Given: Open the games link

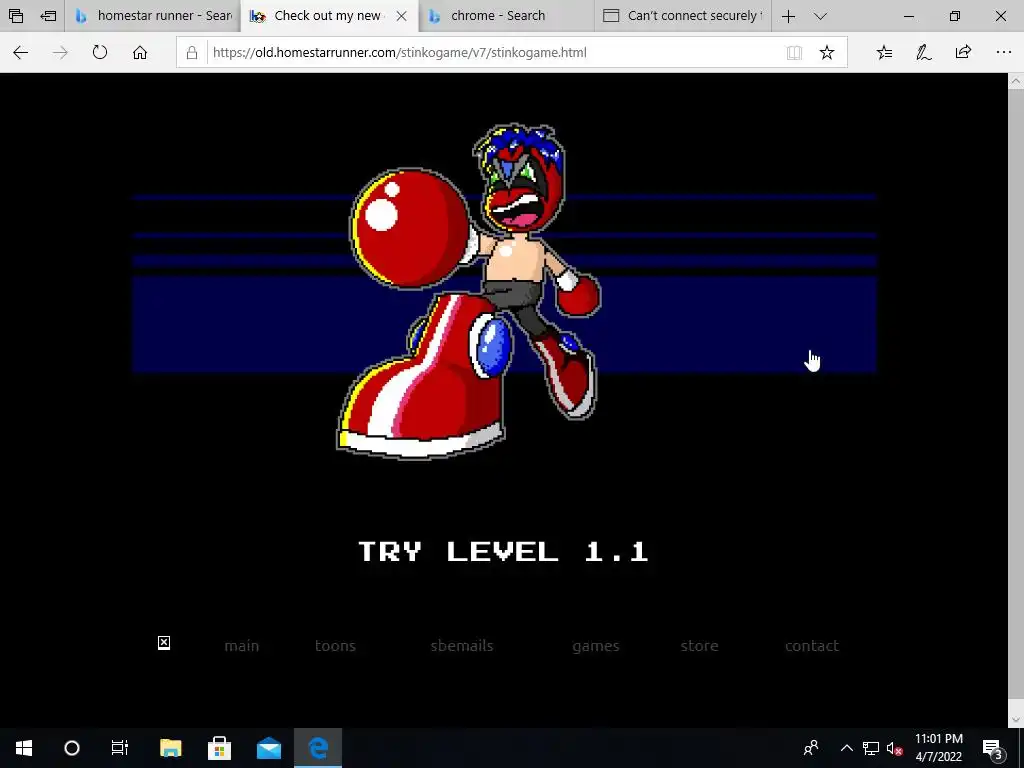Looking at the screenshot, I should [x=596, y=646].
